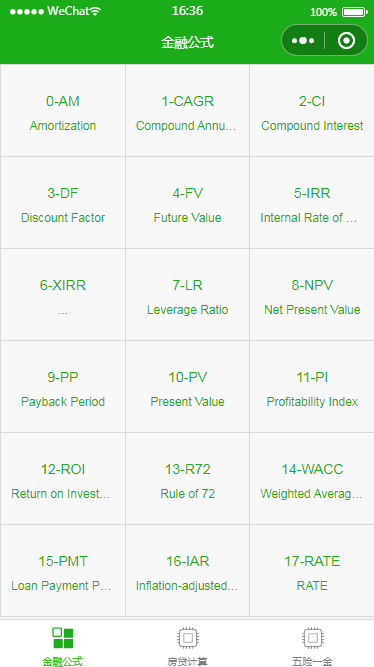Viewport: 374px width, 667px height.
Task: Open the 14-WACC Weighted Average tile
Action: pos(312,479)
